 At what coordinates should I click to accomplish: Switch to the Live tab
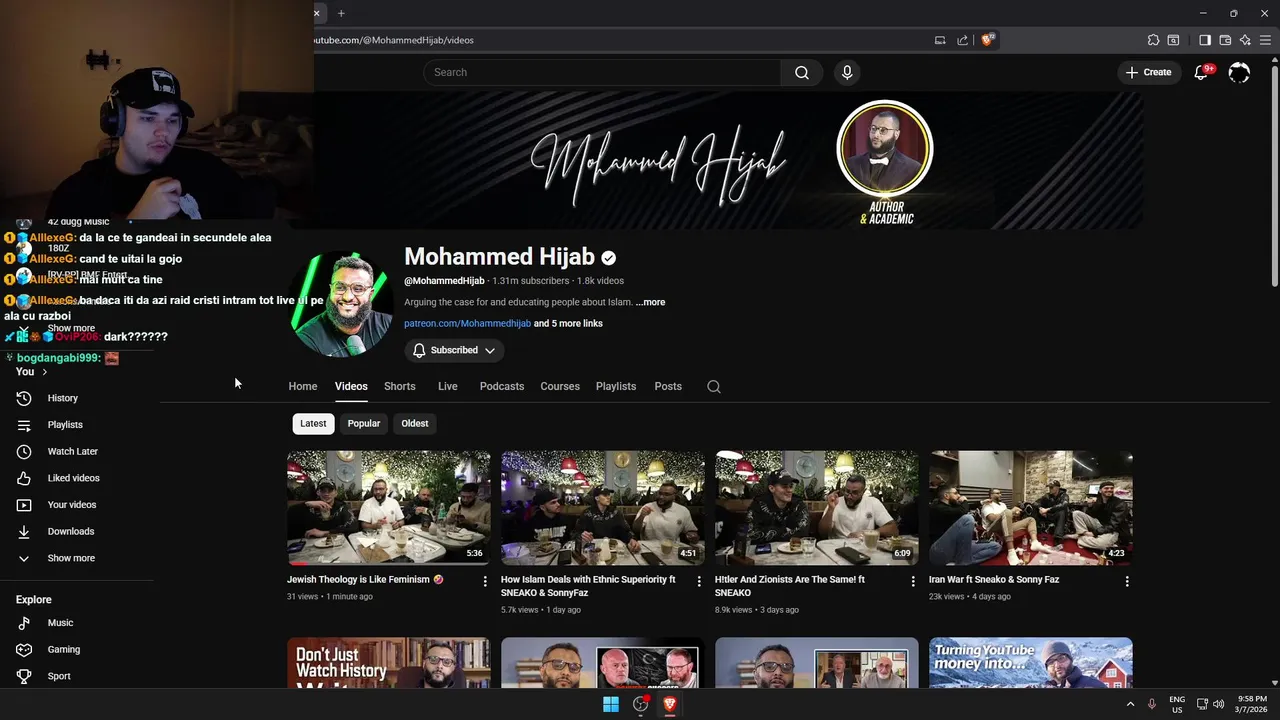448,386
